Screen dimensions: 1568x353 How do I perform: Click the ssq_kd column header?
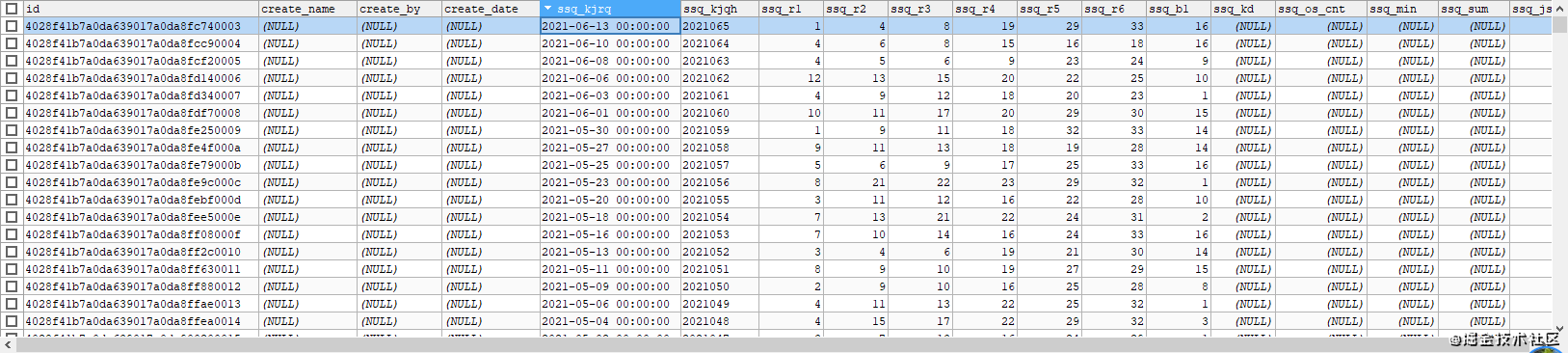coord(1243,9)
